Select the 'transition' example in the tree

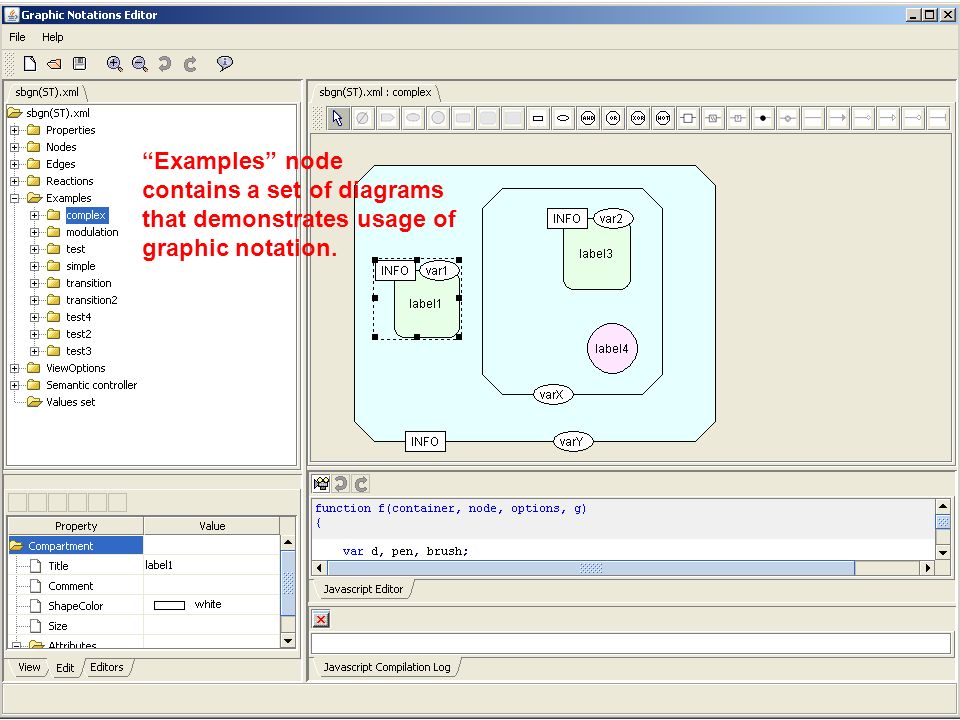[89, 283]
